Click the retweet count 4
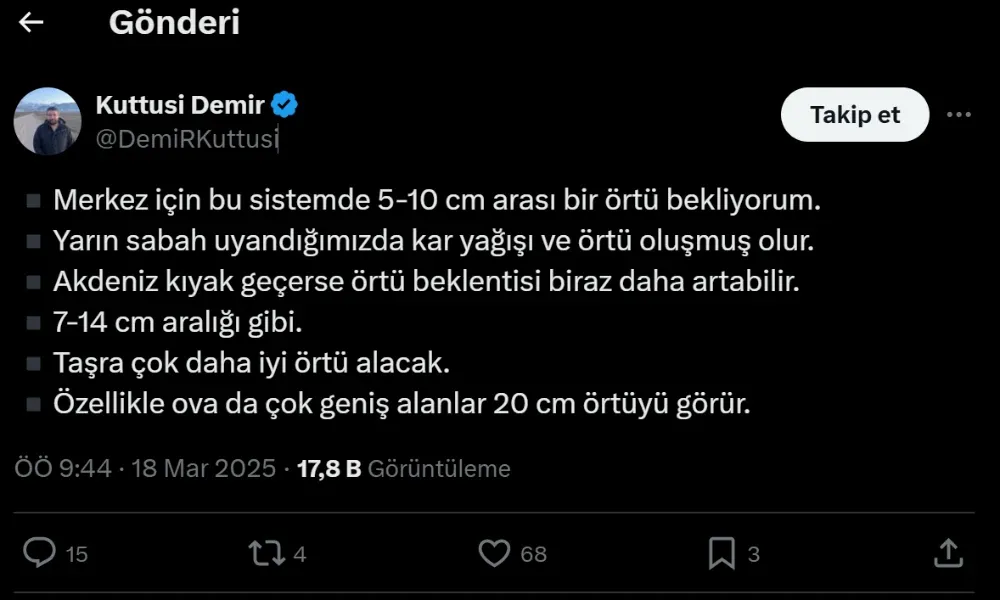The image size is (1000, 600). 301,554
